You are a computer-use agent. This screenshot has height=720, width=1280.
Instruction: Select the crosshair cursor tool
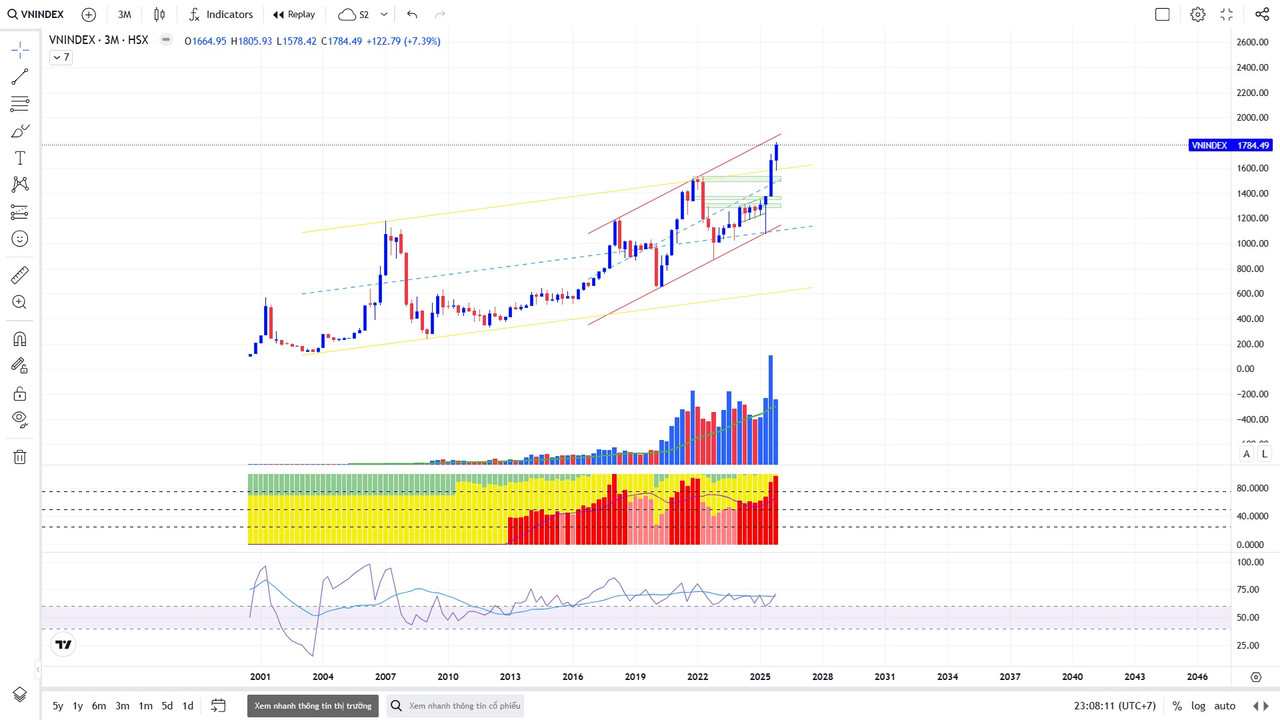tap(20, 50)
